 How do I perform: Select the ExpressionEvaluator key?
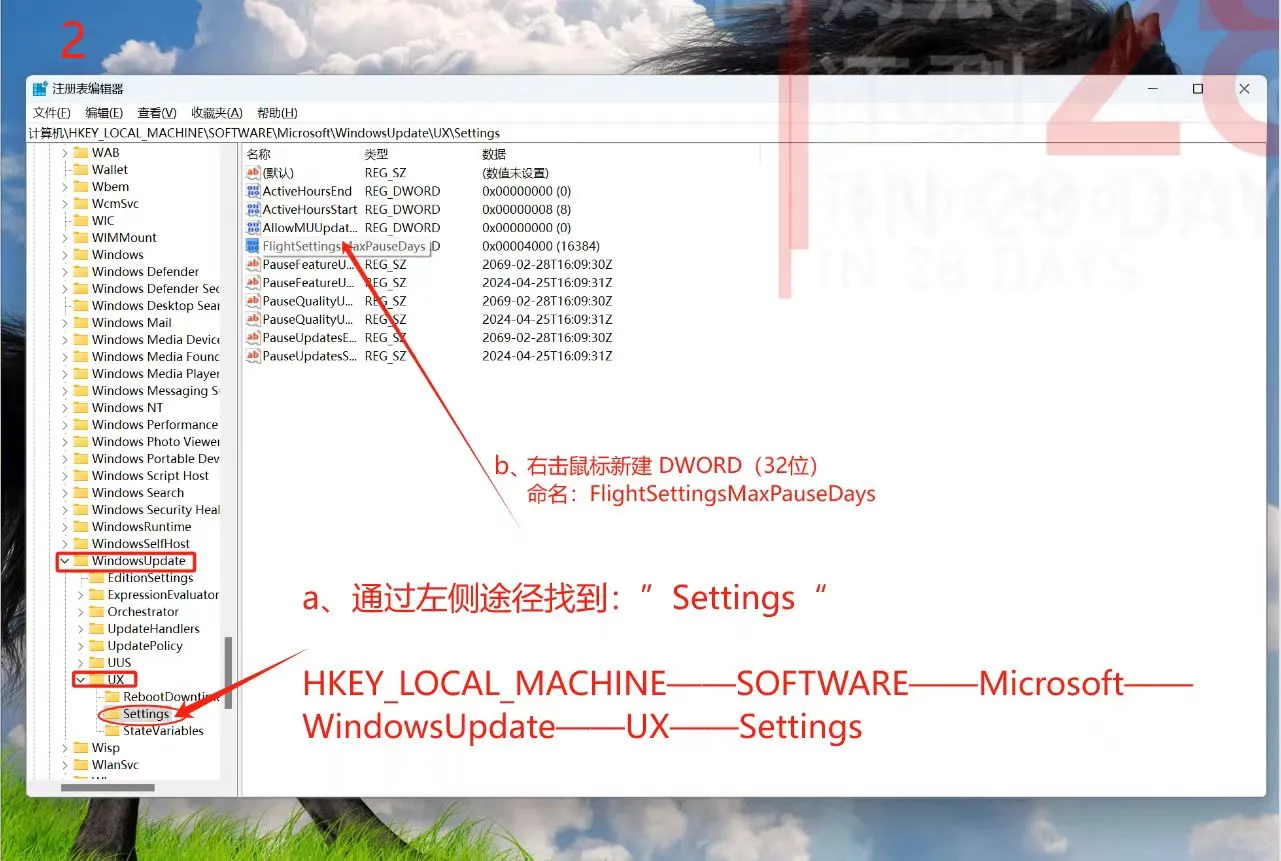(x=163, y=595)
